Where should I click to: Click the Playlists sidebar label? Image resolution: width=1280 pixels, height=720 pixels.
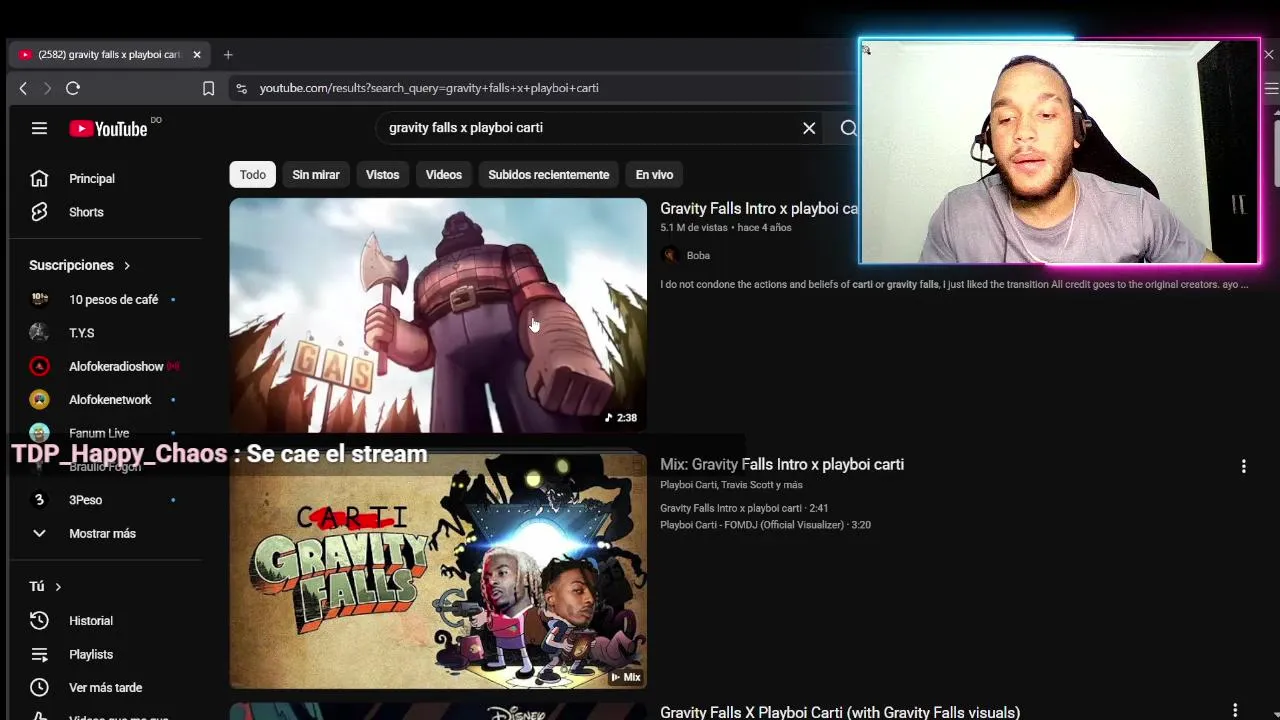[x=91, y=654]
